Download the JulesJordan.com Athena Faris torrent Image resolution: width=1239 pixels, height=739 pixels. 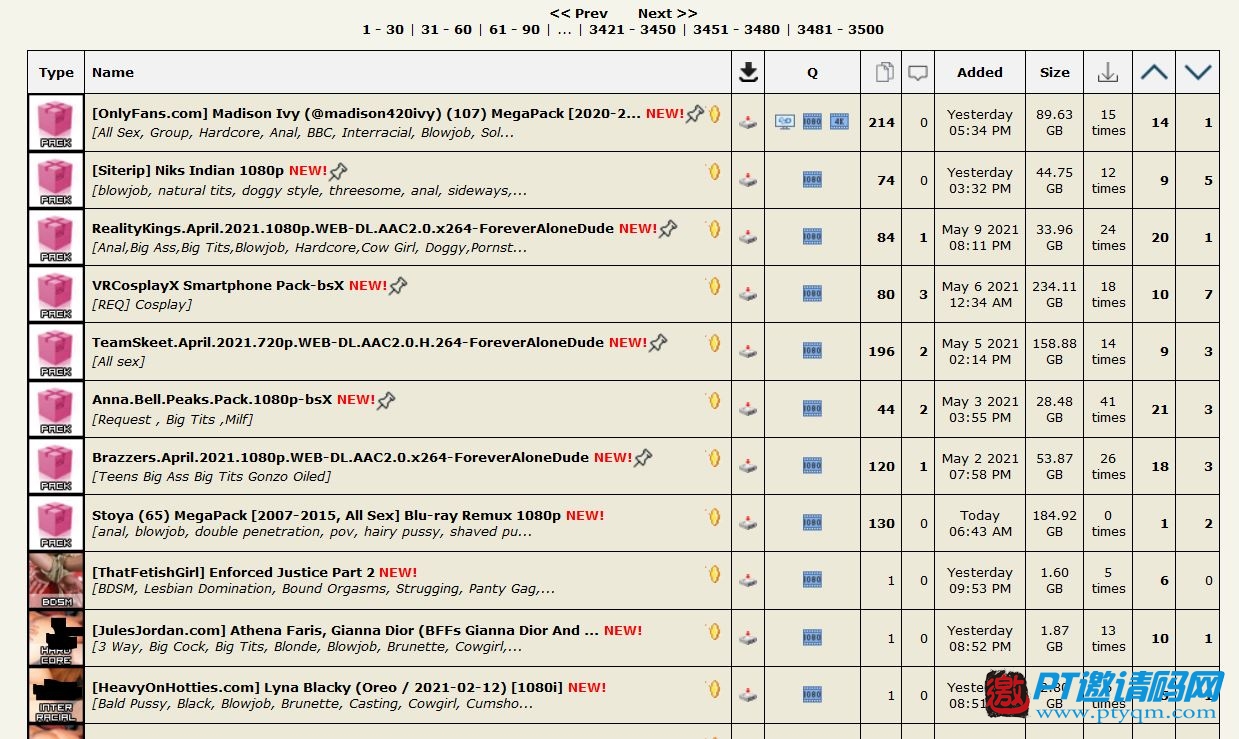pyautogui.click(x=748, y=637)
